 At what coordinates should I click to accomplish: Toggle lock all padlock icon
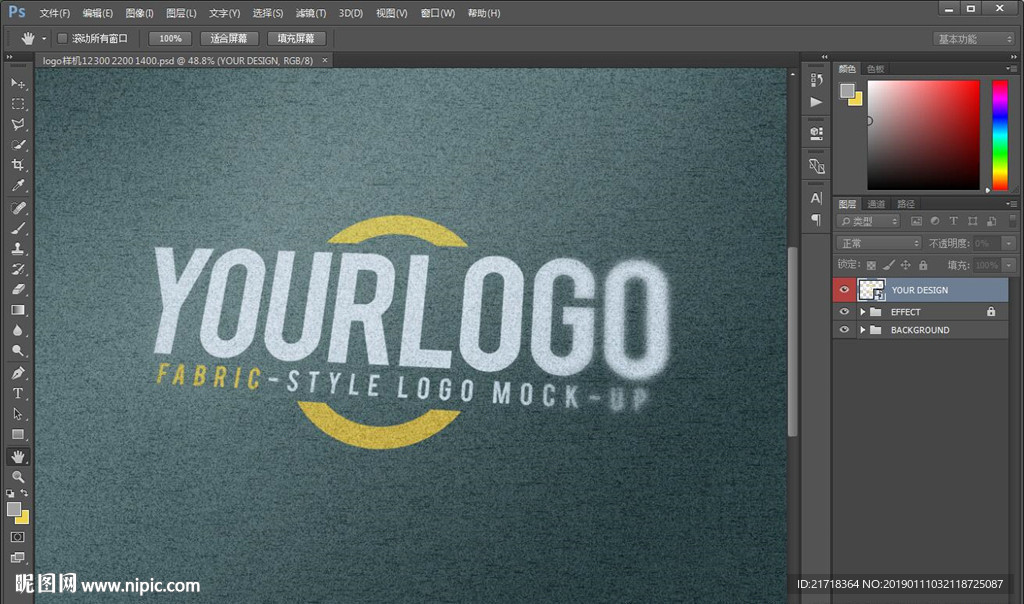(x=923, y=265)
